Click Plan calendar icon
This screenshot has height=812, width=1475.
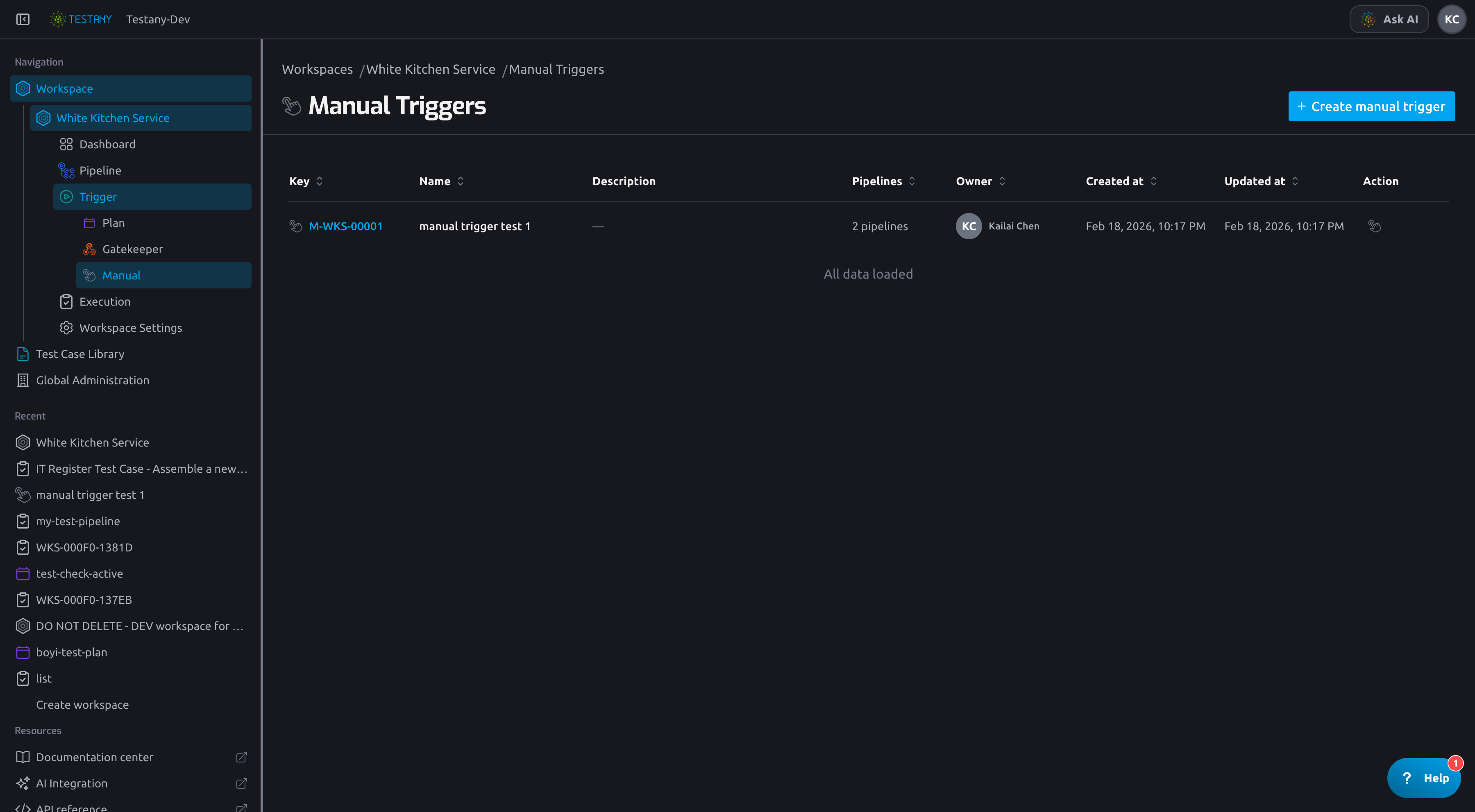coord(89,223)
